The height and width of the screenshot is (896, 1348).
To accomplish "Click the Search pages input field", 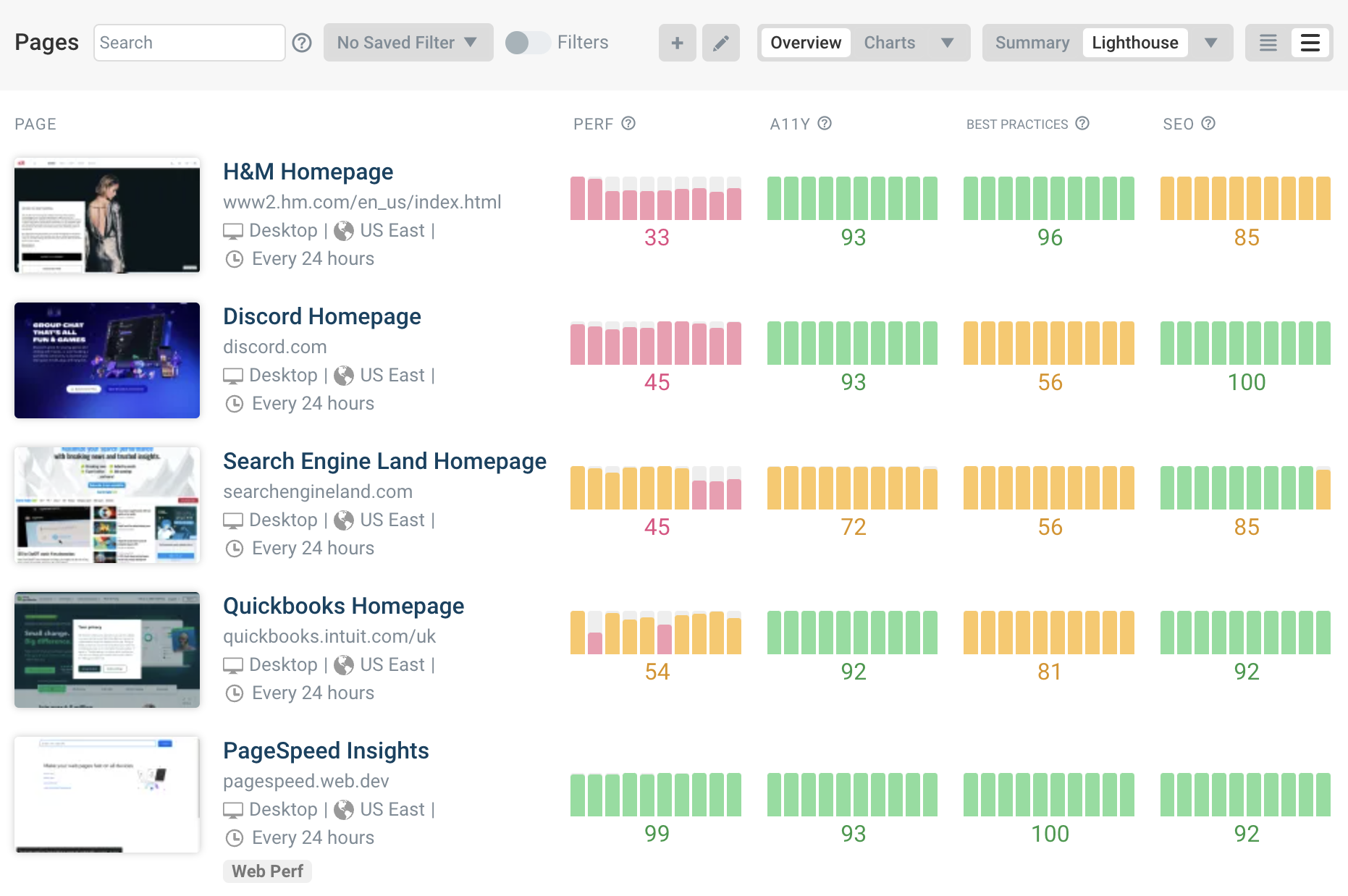I will tap(190, 43).
